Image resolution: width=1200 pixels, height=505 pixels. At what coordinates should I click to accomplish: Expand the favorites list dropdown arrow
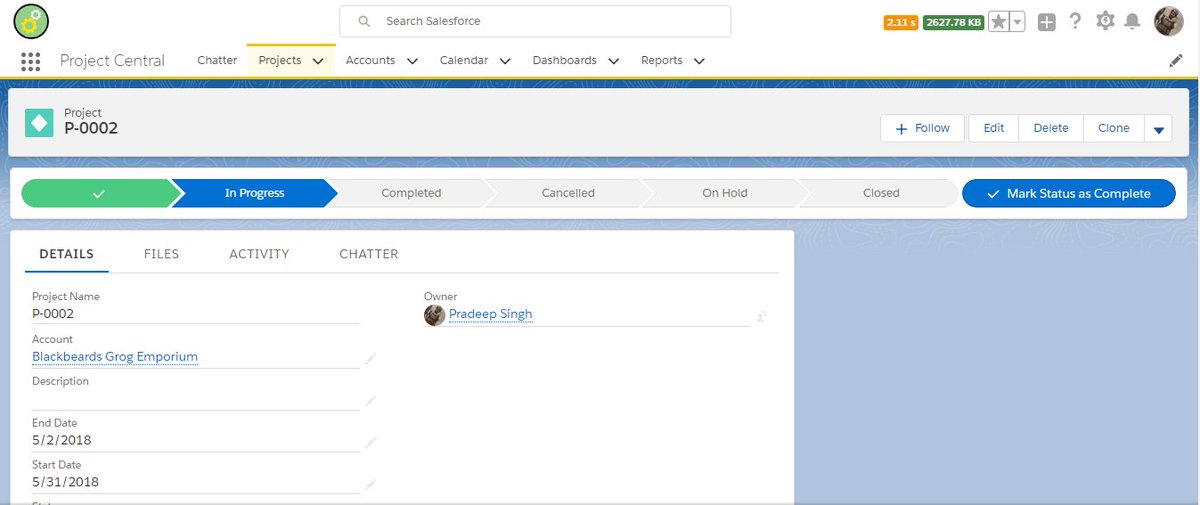pyautogui.click(x=1017, y=22)
